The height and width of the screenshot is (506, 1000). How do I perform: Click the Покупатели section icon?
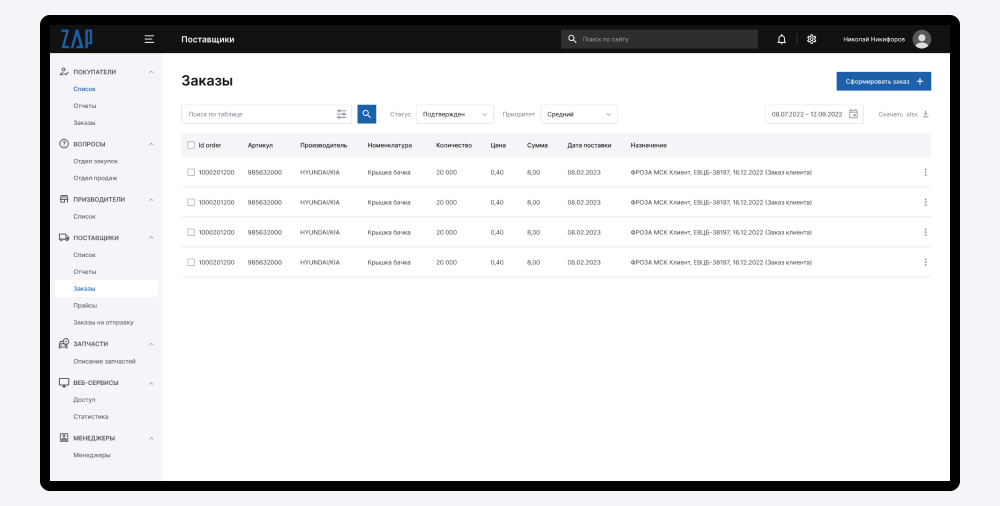coord(64,72)
